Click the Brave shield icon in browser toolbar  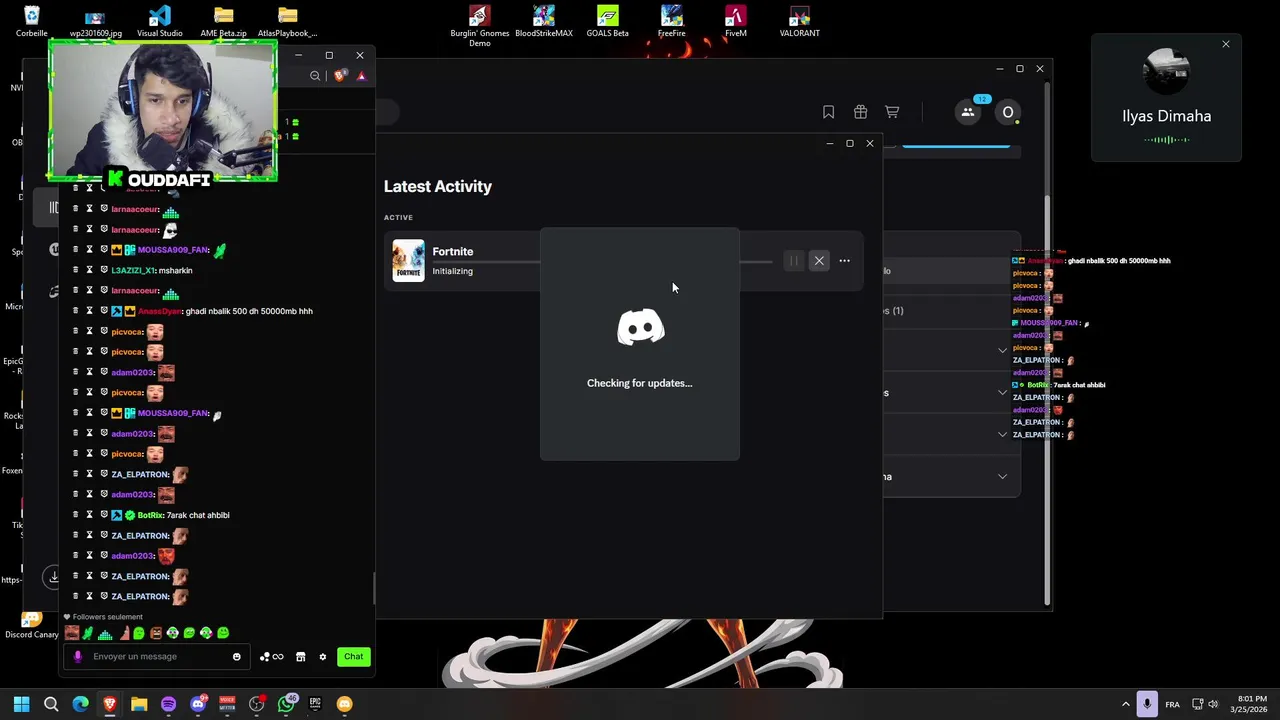pyautogui.click(x=341, y=76)
